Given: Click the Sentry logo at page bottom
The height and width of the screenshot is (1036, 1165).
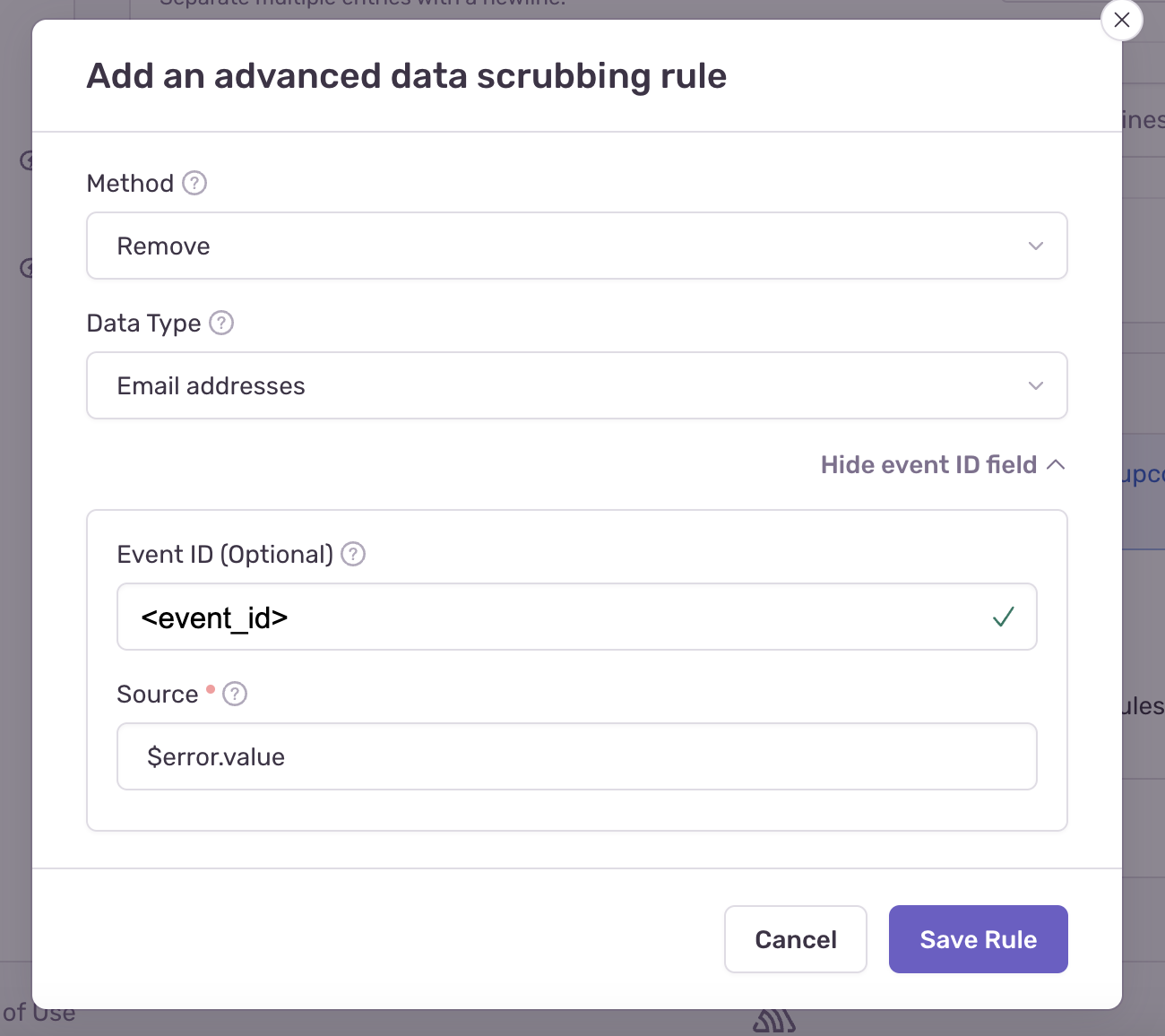Looking at the screenshot, I should 774,1022.
